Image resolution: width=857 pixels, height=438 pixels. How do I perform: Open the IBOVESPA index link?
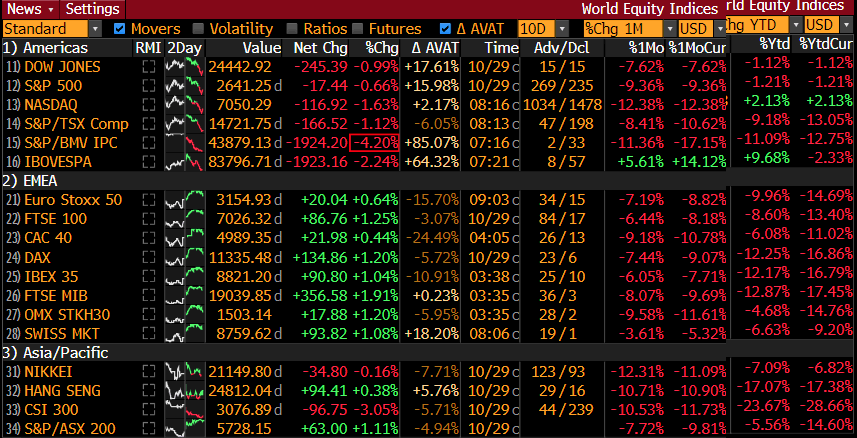[58, 162]
